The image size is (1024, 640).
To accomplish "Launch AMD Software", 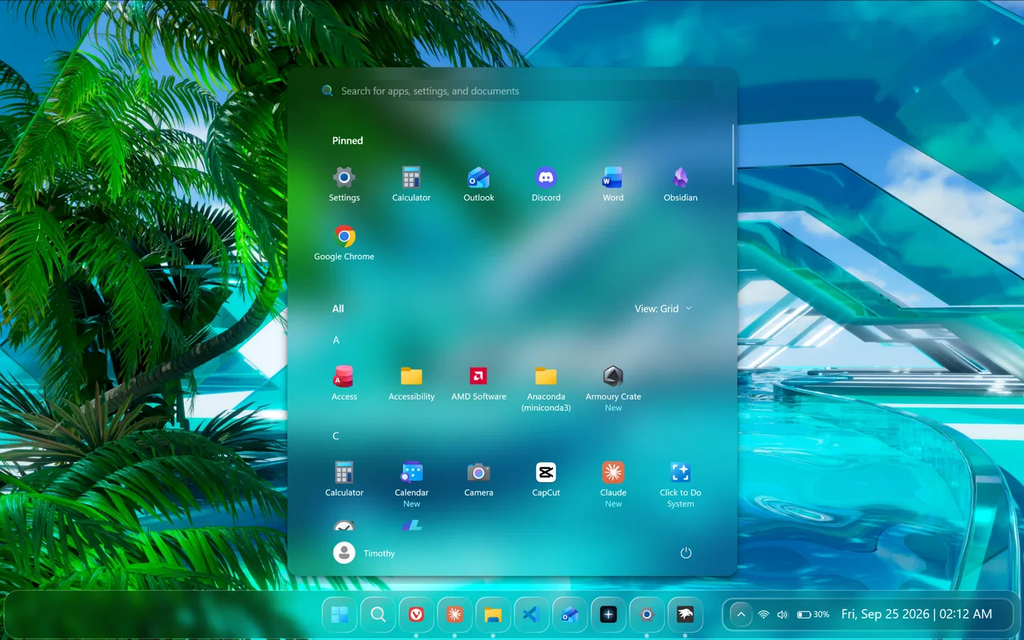I will click(479, 383).
